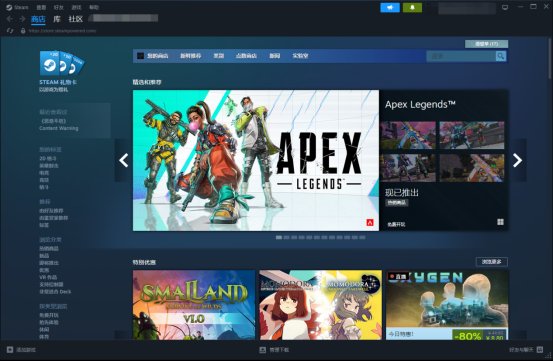Enter Big Picture mode via monitor icon
This screenshot has width=553, height=361.
click(505, 7)
